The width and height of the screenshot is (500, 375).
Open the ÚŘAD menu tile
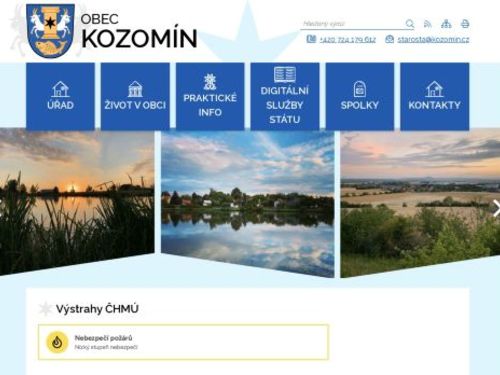[60, 96]
